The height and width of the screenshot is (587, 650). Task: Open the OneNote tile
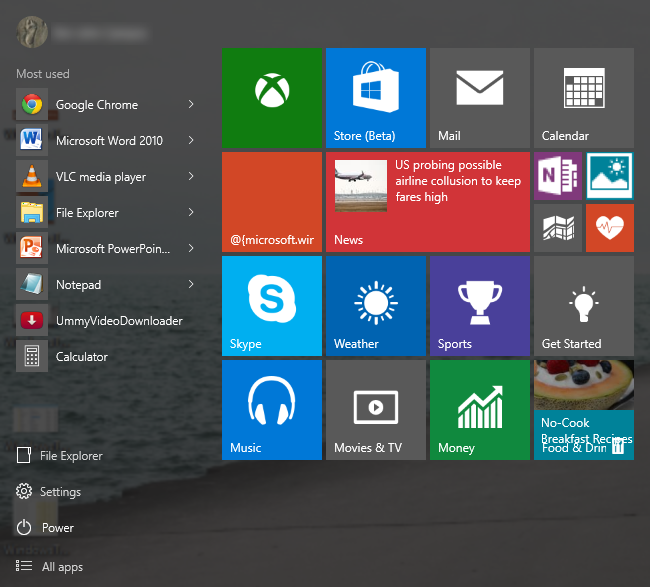[x=558, y=176]
